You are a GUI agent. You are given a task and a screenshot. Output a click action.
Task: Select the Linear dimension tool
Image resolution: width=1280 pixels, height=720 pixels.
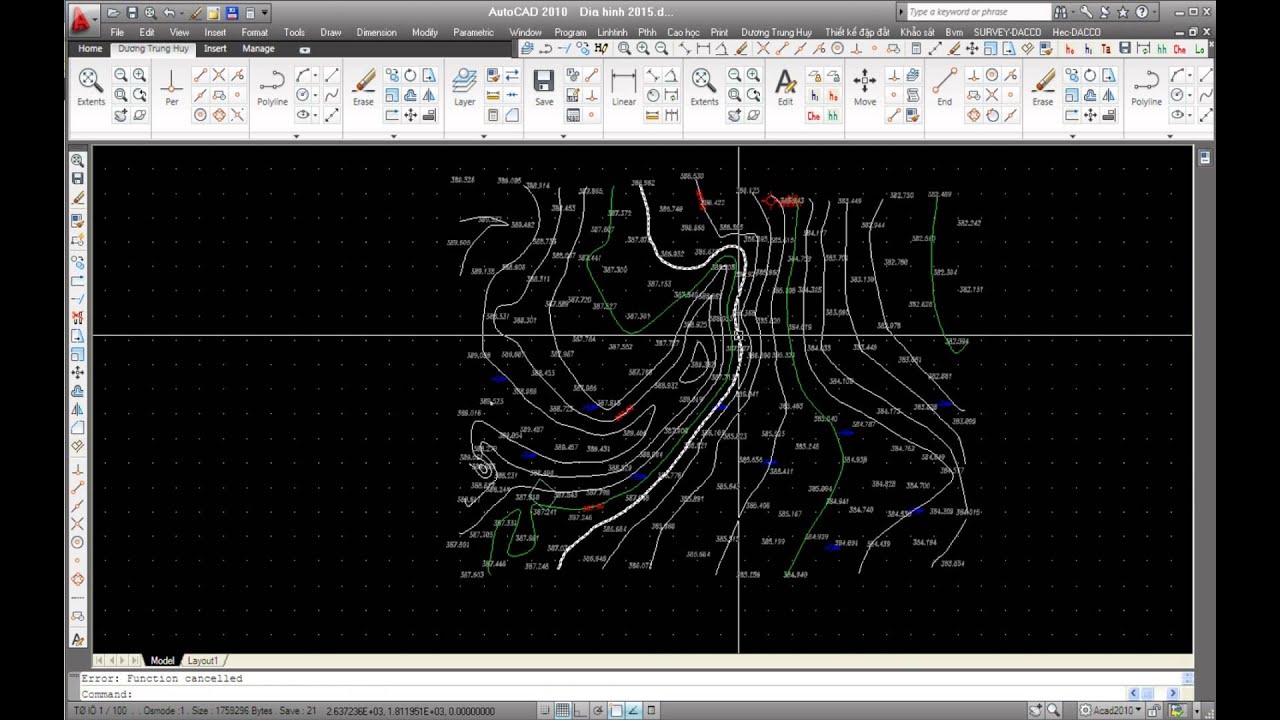pos(624,88)
